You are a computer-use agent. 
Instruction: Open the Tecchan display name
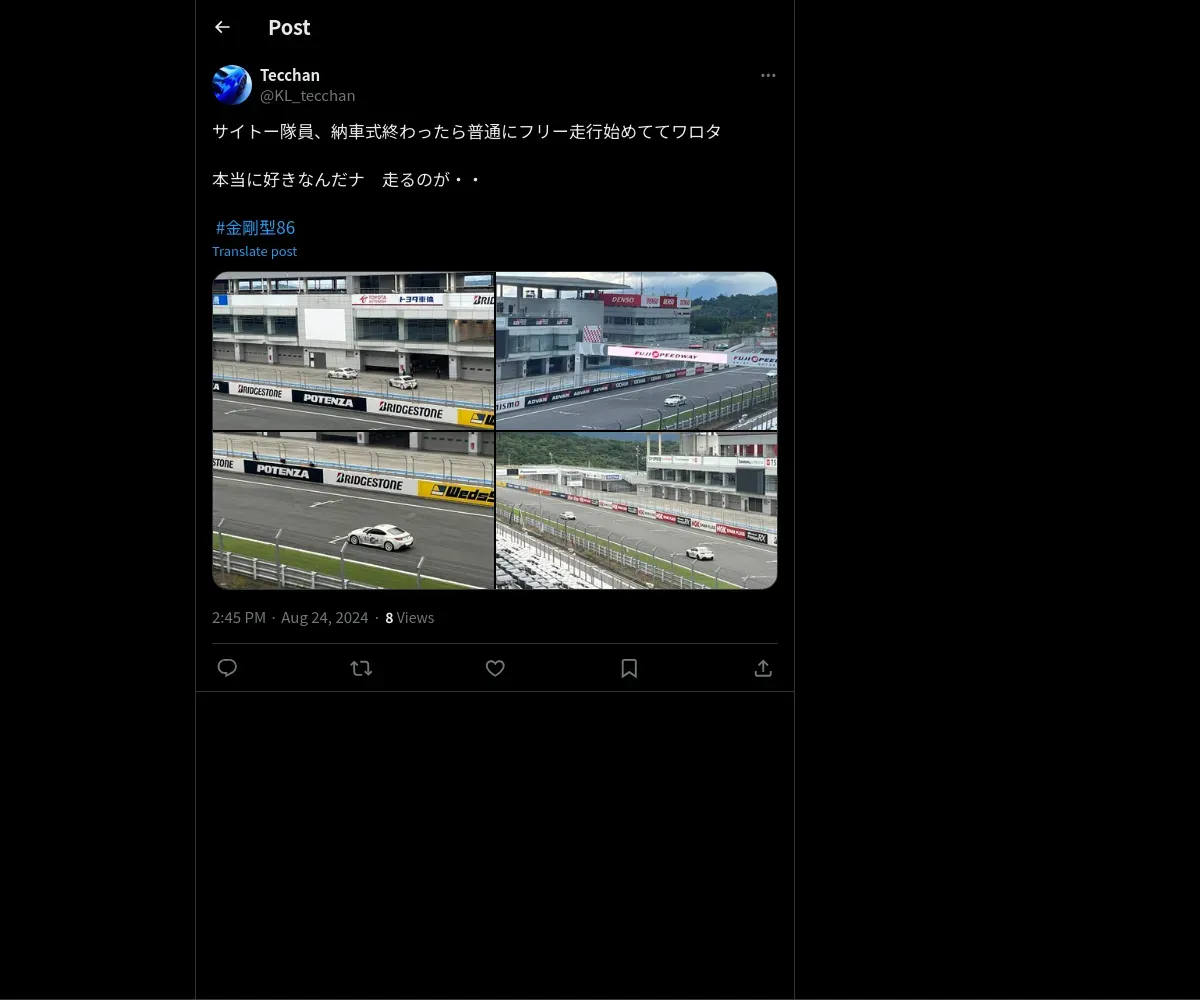point(290,75)
